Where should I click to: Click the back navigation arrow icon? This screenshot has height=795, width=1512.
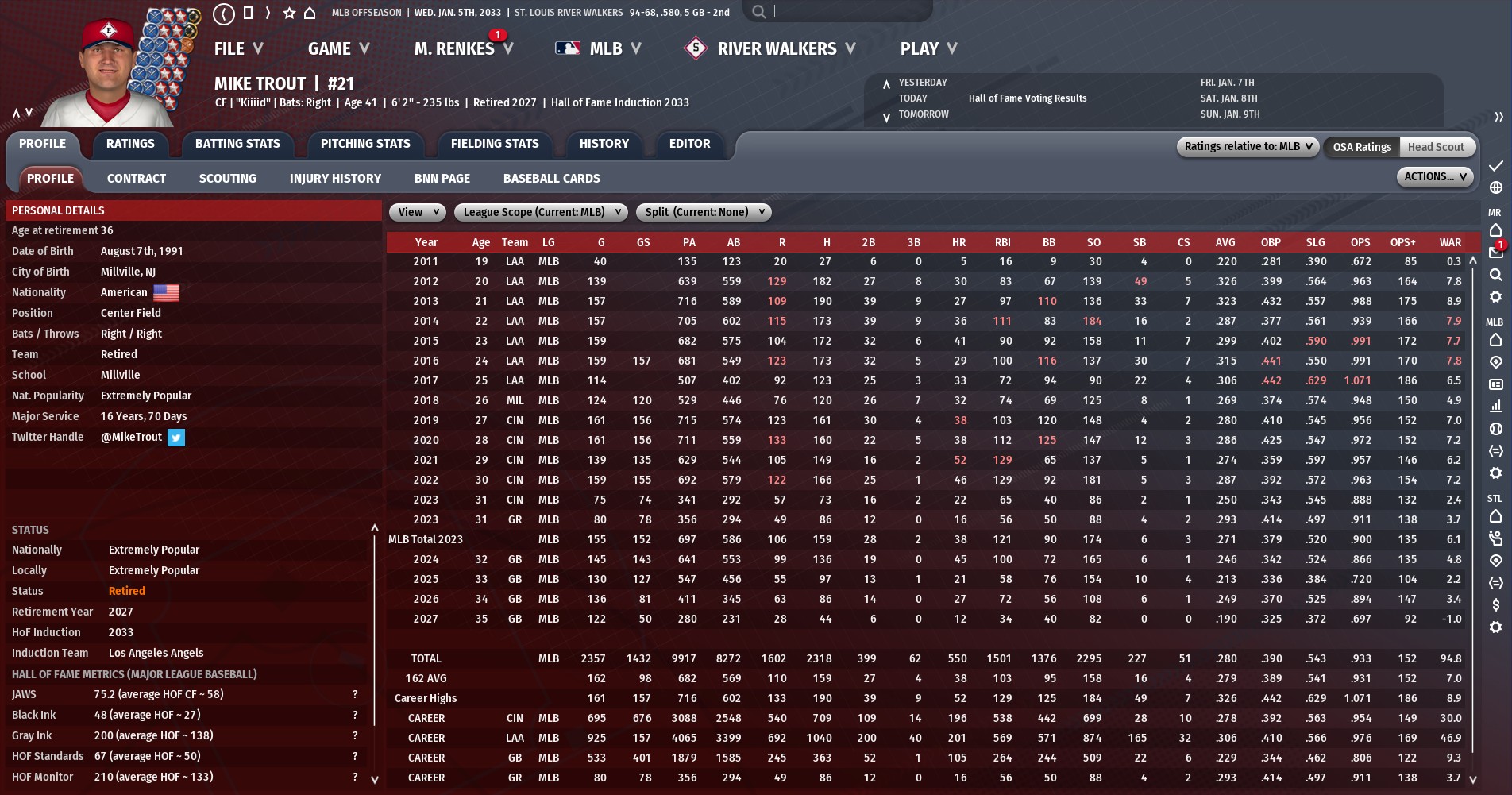224,13
